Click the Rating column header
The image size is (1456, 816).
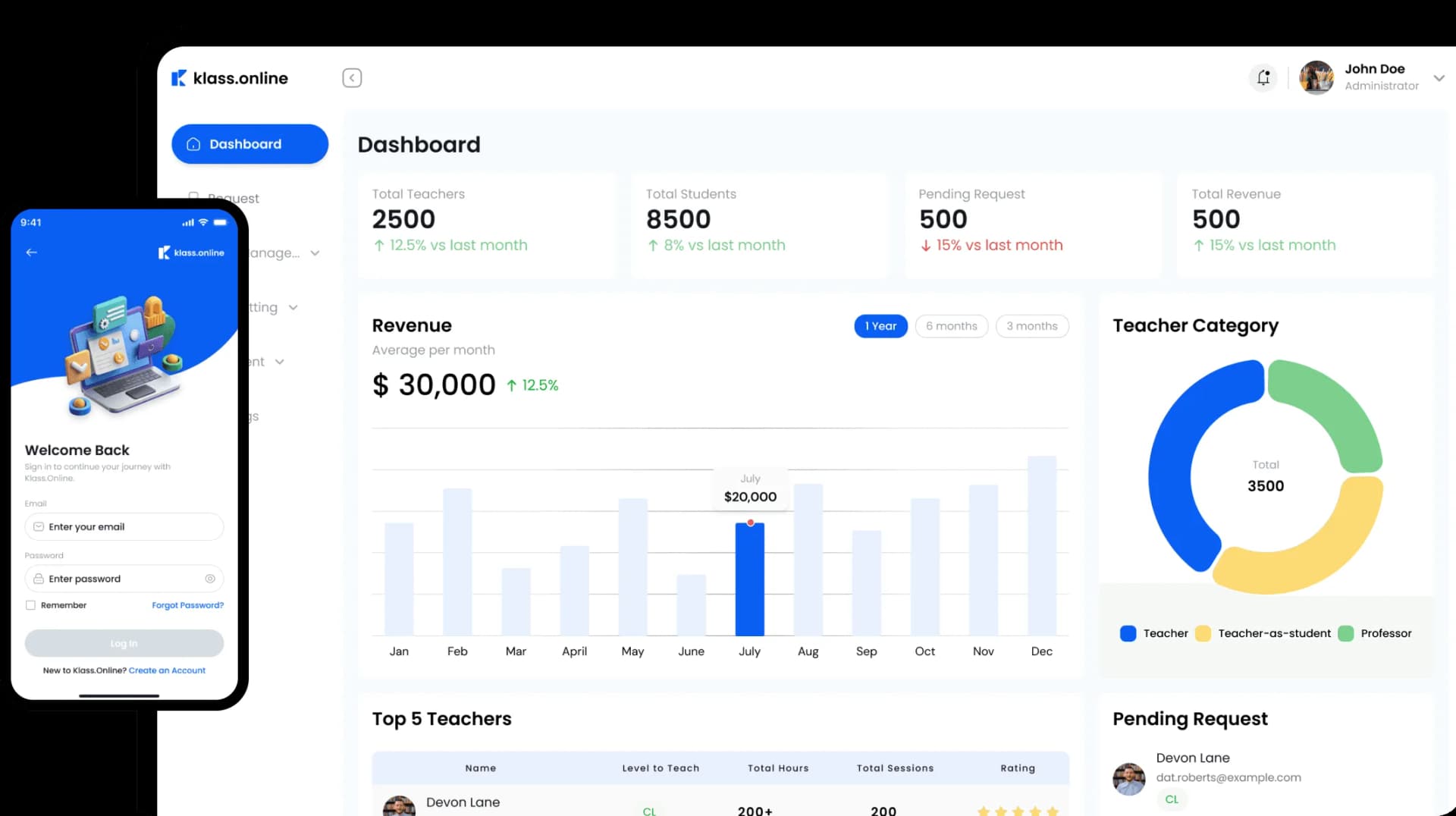coord(1018,768)
